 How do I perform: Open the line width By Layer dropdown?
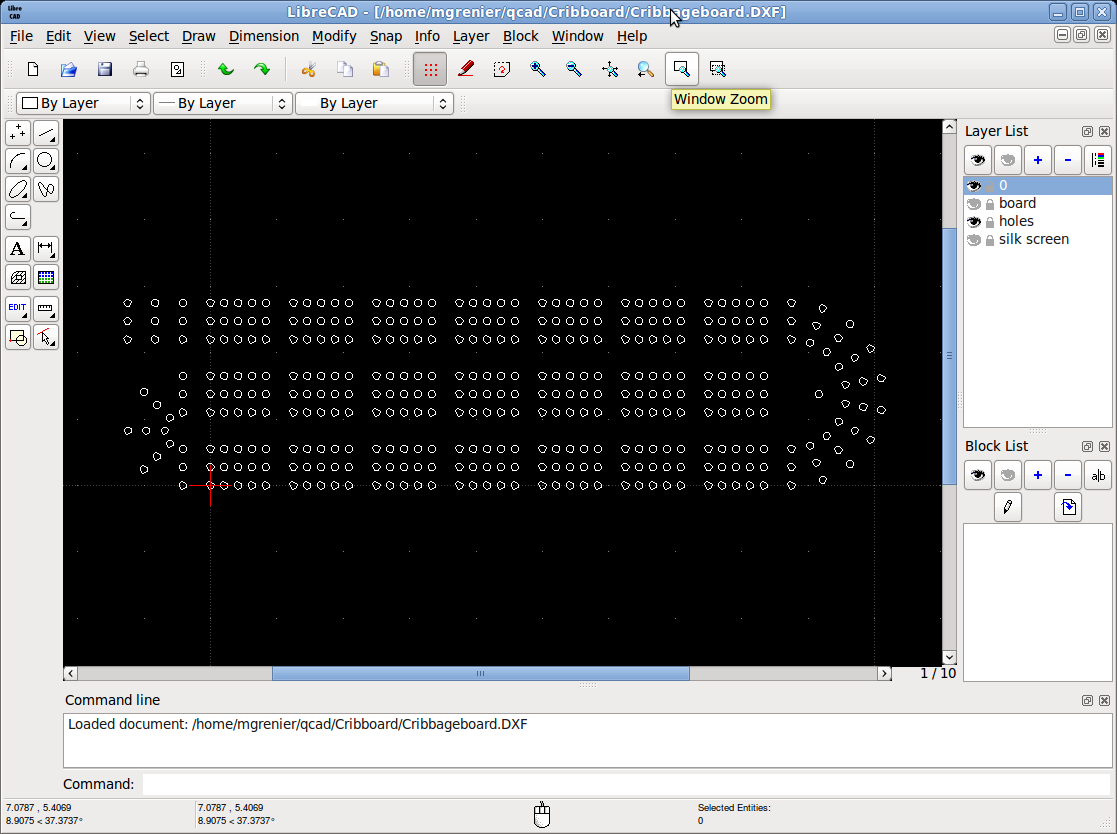pyautogui.click(x=374, y=103)
